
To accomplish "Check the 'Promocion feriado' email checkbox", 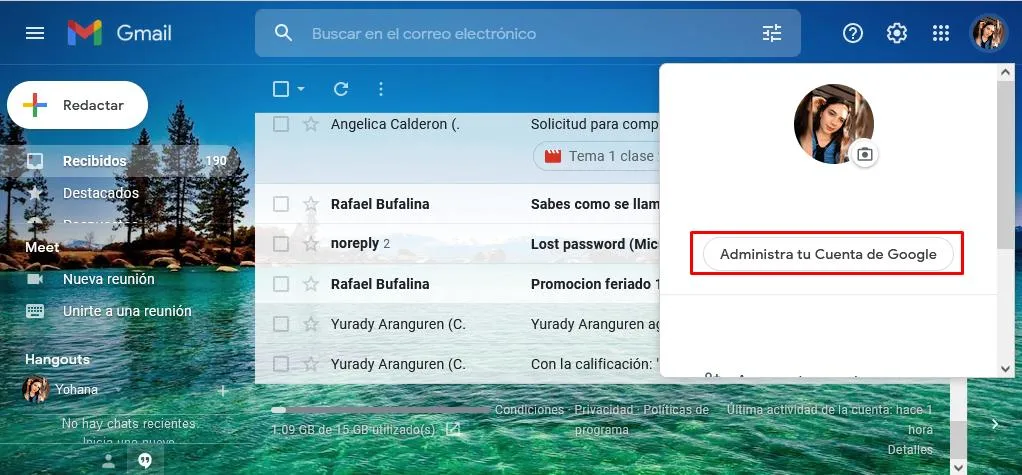I will [281, 284].
